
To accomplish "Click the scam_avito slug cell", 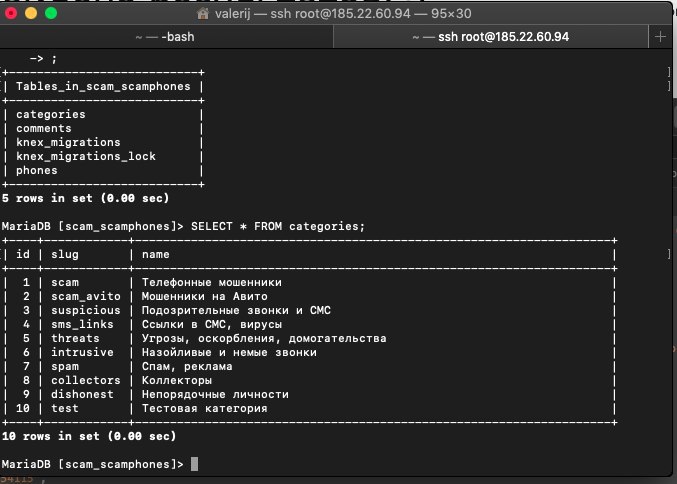I will 86,296.
